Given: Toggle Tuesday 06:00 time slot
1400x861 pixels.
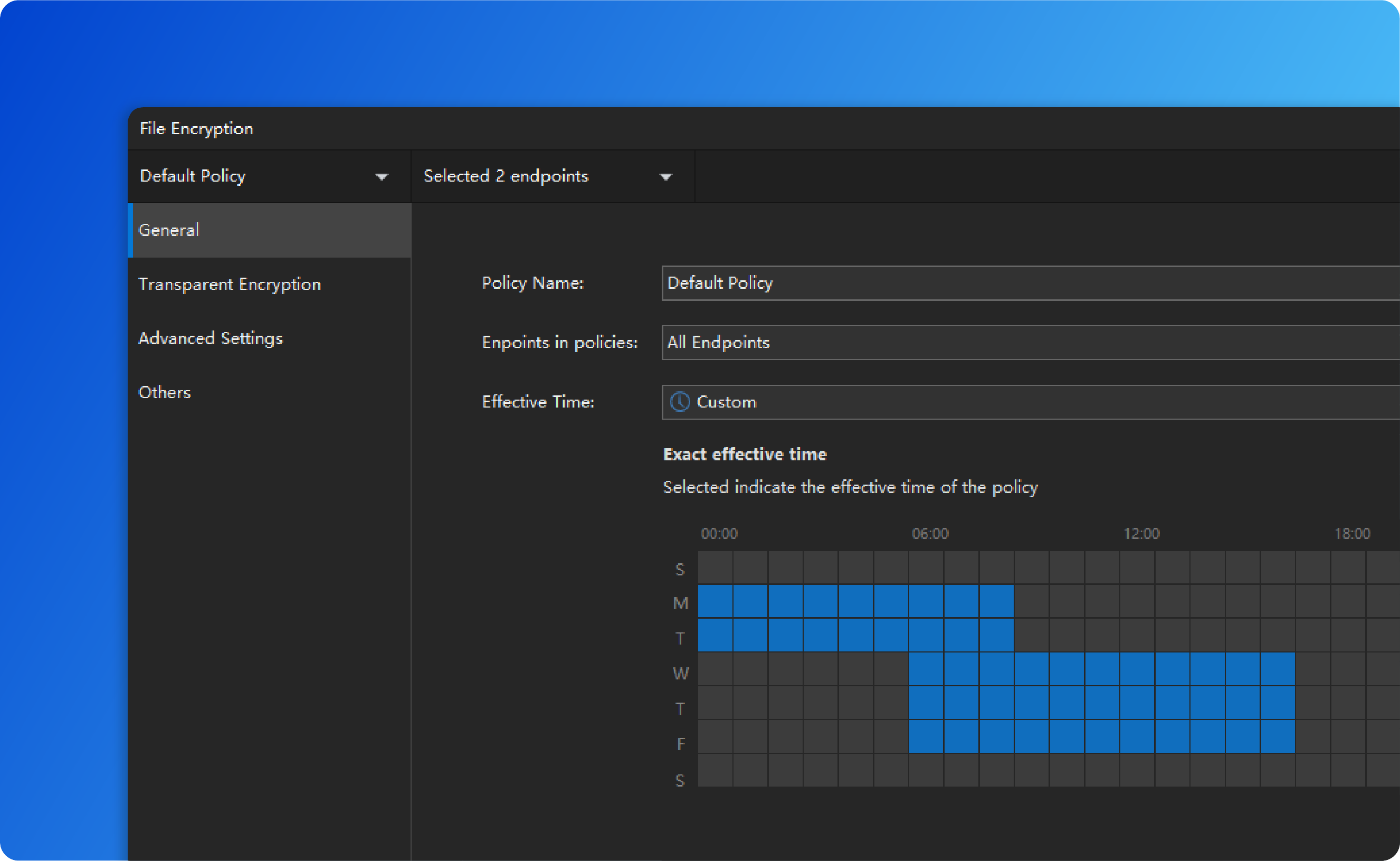Looking at the screenshot, I should click(926, 635).
